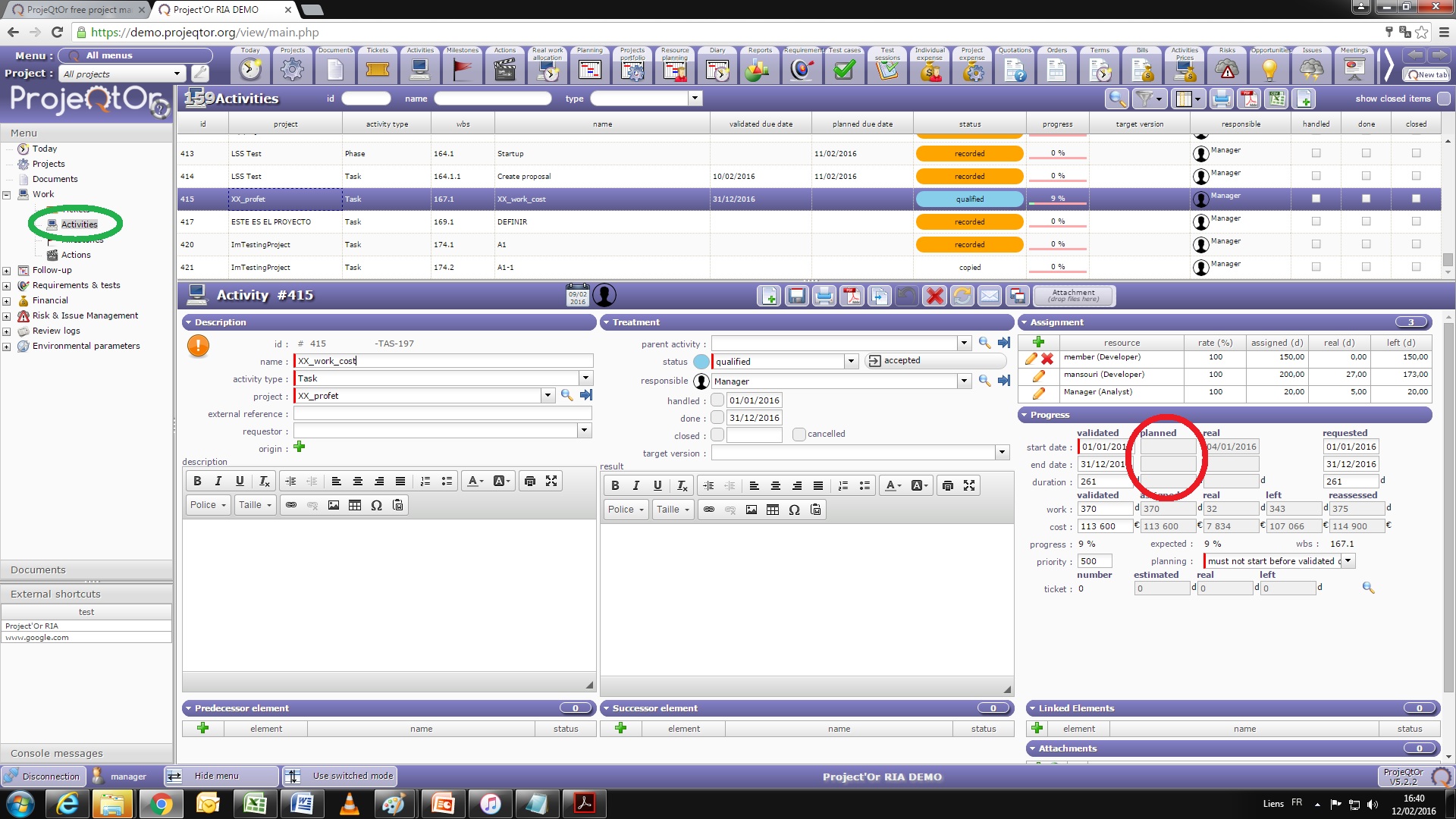This screenshot has width=1456, height=819.
Task: Toggle the handled checkbox in Treatment
Action: 717,400
